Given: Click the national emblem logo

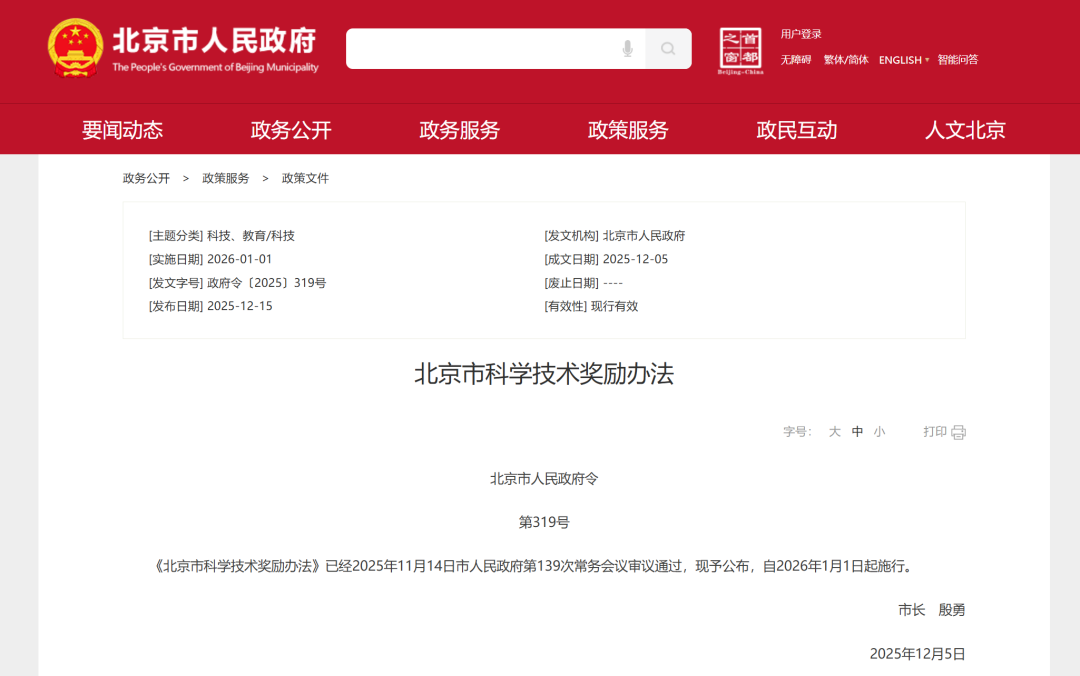Looking at the screenshot, I should tap(75, 47).
